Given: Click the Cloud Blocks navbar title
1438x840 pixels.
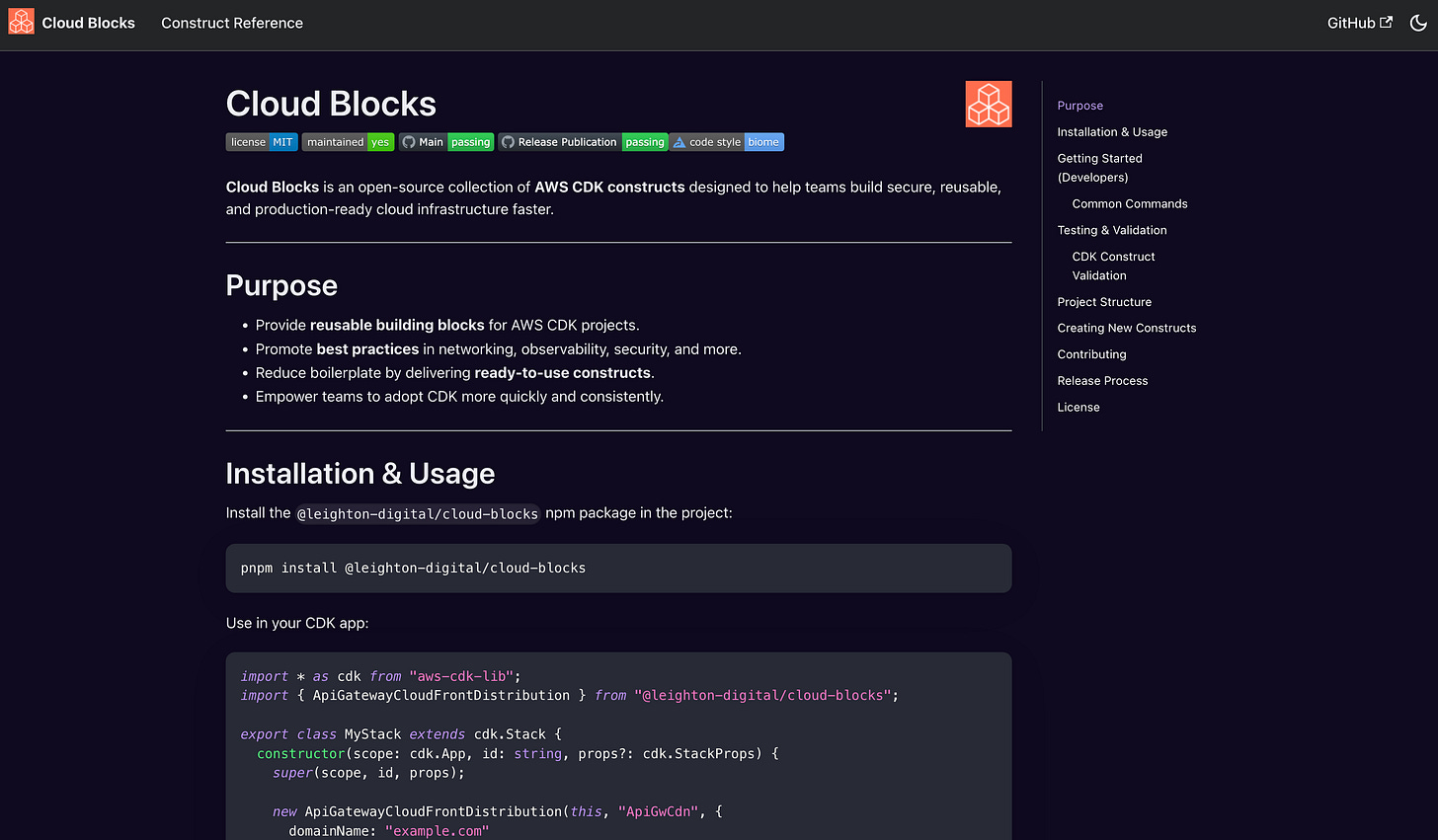Looking at the screenshot, I should coord(88,23).
